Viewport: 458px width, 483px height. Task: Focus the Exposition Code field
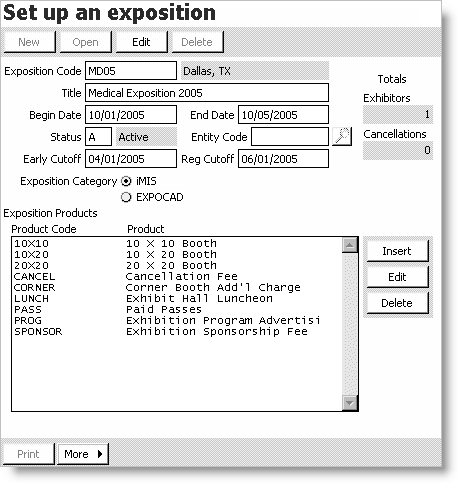tap(131, 71)
